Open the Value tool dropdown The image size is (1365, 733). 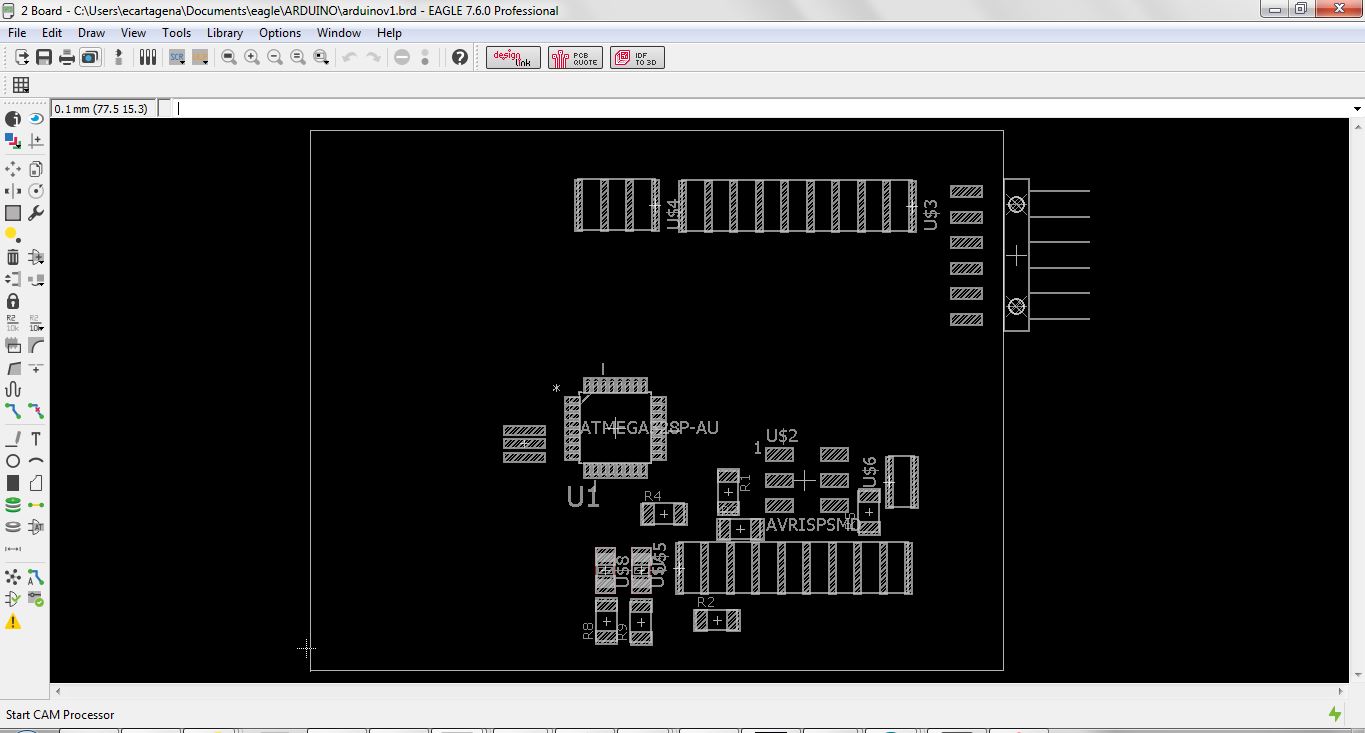pyautogui.click(x=36, y=323)
